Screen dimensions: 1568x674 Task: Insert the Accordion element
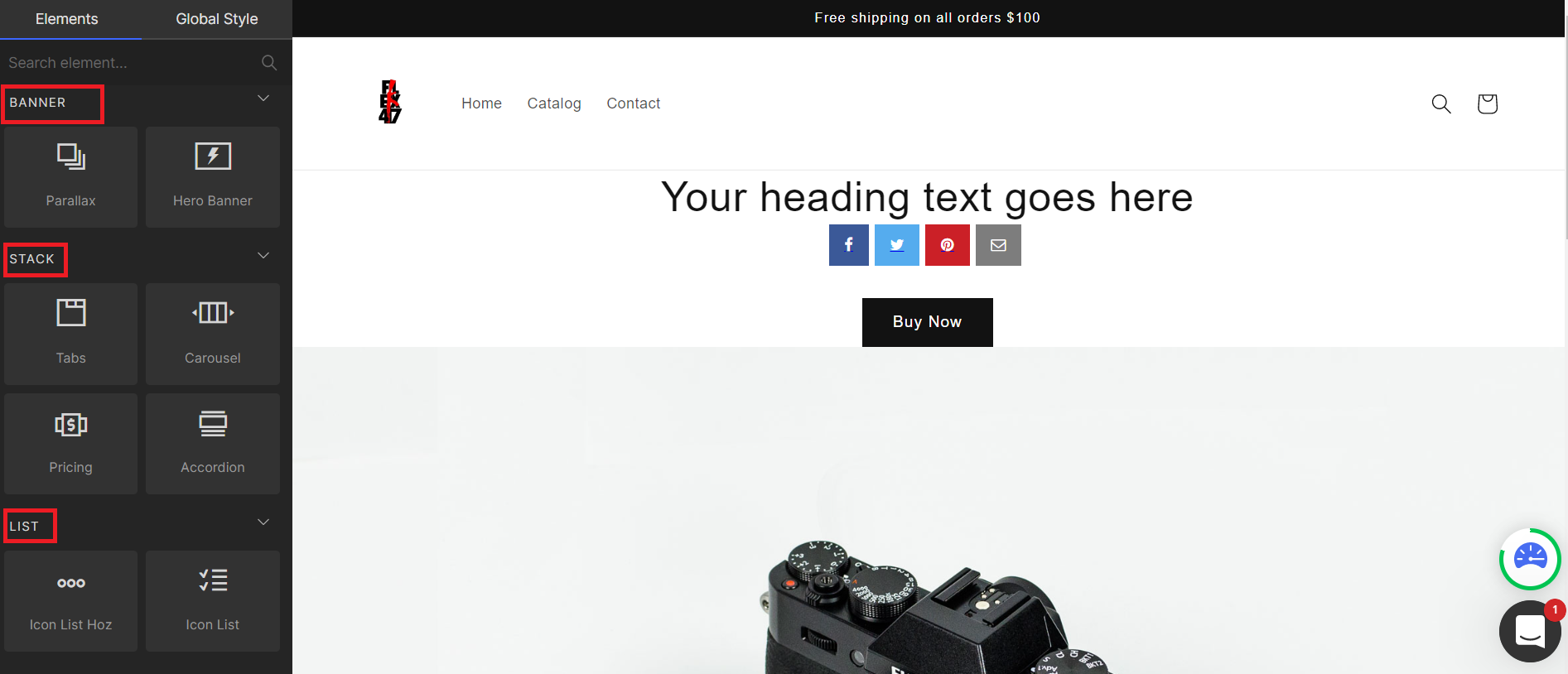pos(213,444)
